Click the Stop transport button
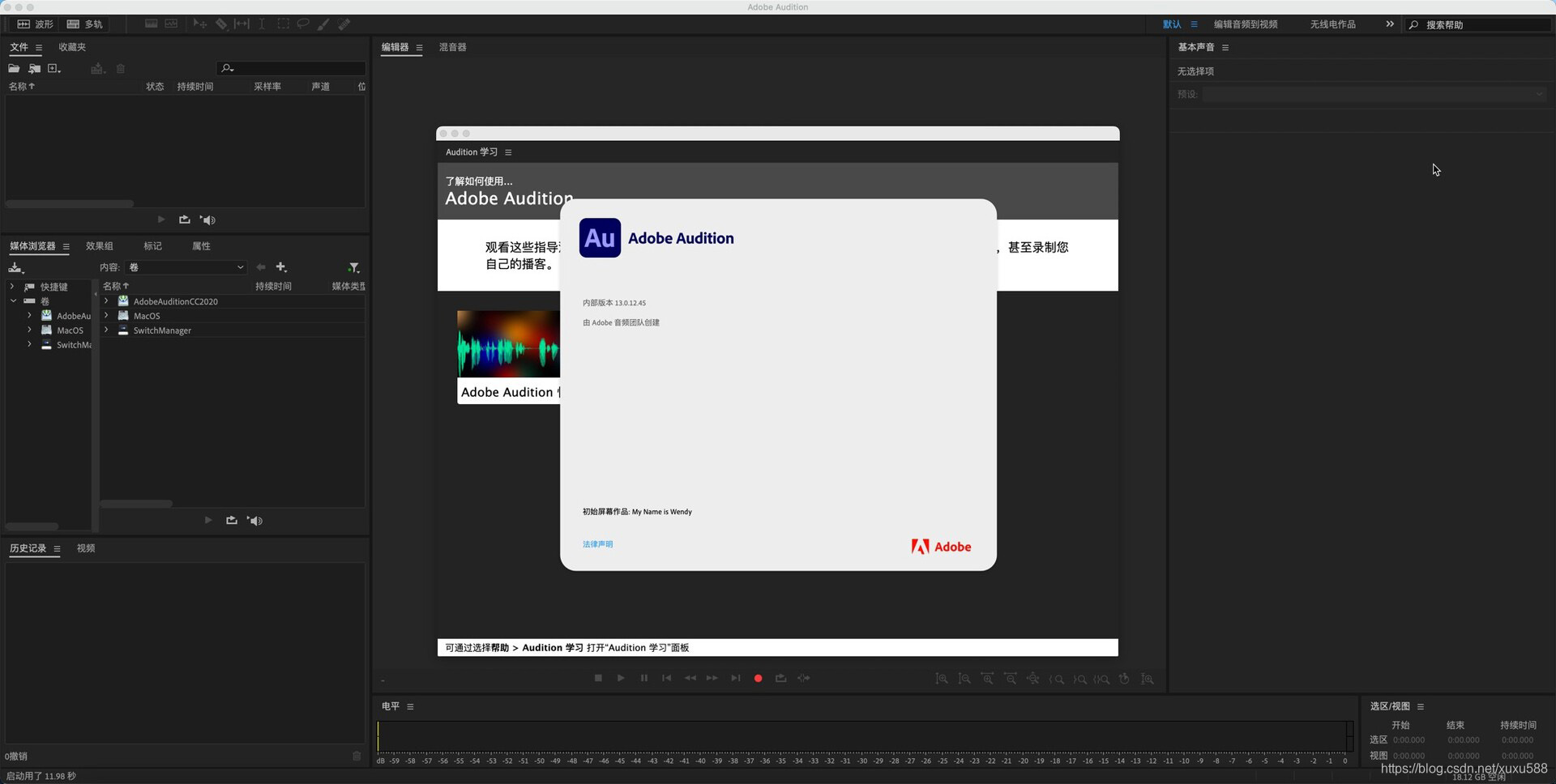1556x784 pixels. [598, 679]
